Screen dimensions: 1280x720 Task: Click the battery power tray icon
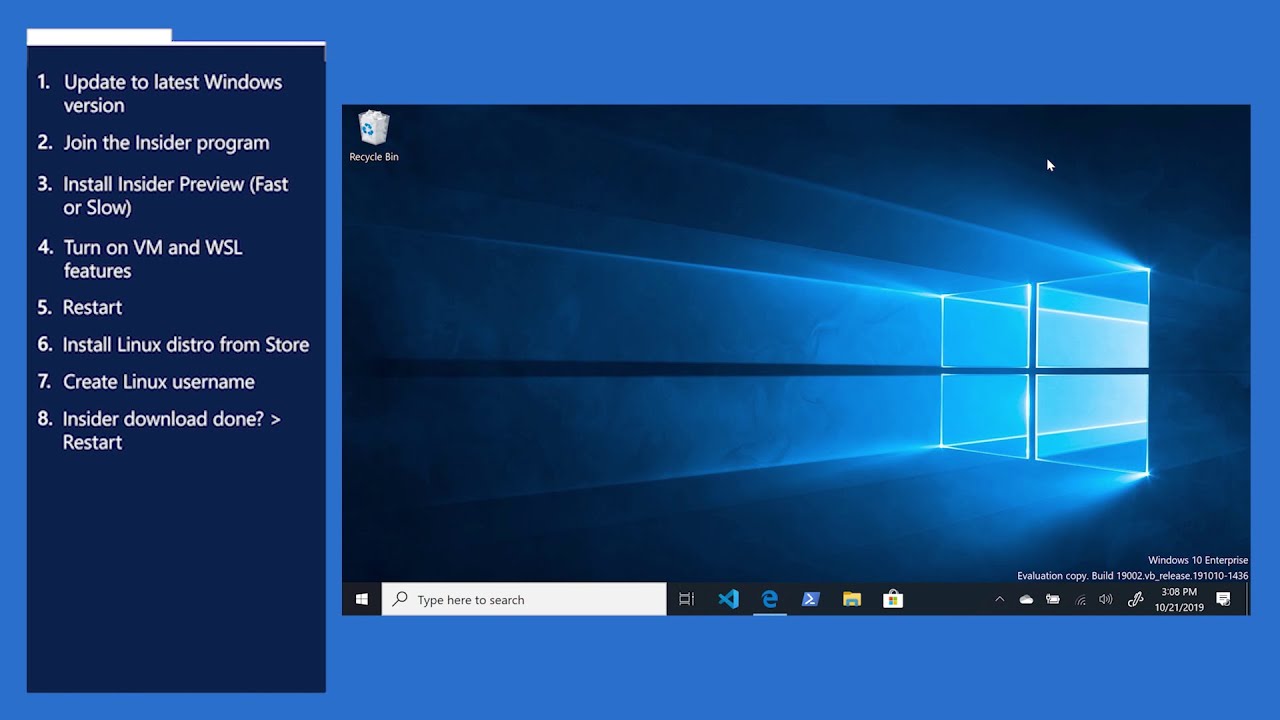tap(1053, 600)
